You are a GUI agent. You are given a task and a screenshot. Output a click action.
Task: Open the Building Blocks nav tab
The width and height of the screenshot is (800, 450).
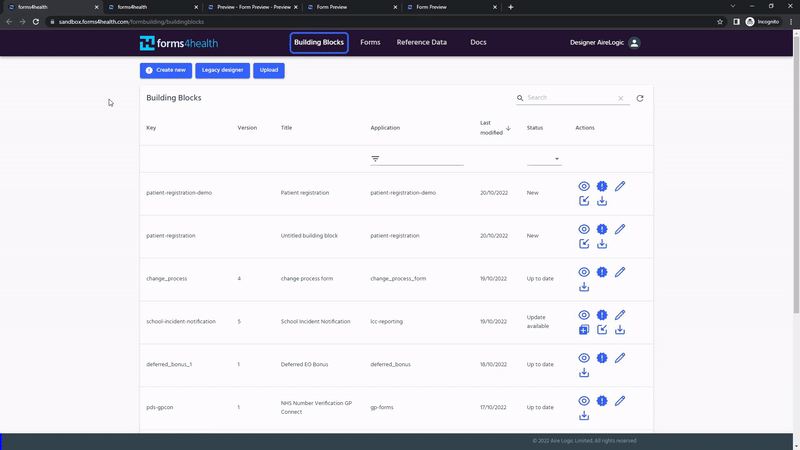pyautogui.click(x=319, y=42)
